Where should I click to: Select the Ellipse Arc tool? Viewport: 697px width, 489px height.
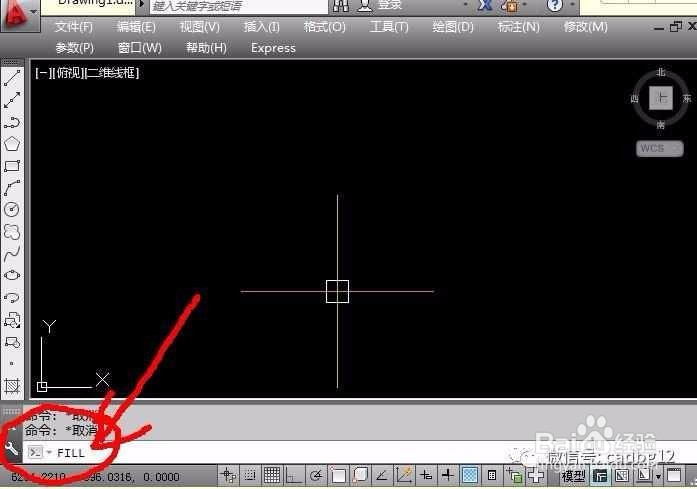(x=12, y=297)
